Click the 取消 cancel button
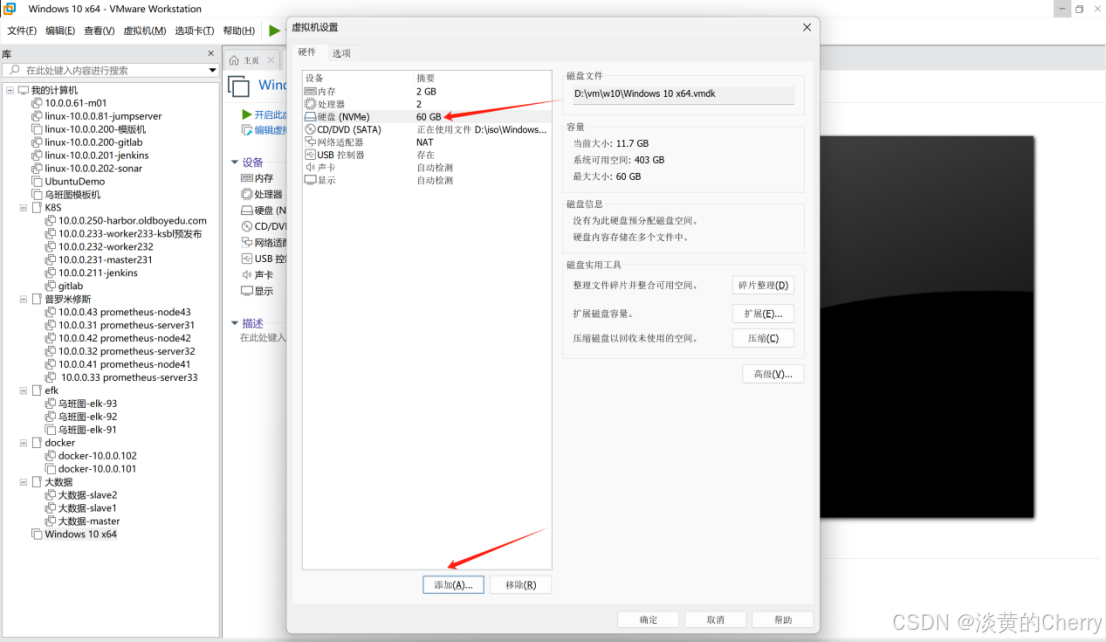The image size is (1106, 642). [715, 619]
